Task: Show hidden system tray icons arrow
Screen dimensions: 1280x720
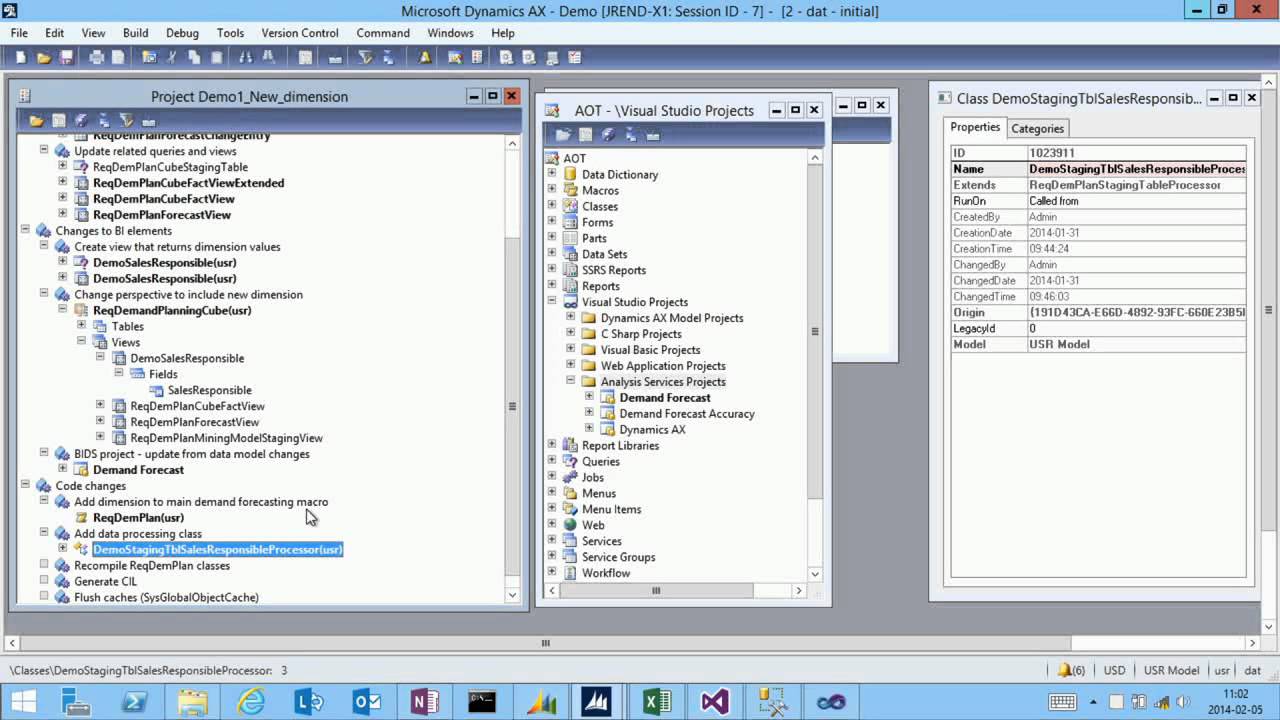Action: pyautogui.click(x=1093, y=702)
